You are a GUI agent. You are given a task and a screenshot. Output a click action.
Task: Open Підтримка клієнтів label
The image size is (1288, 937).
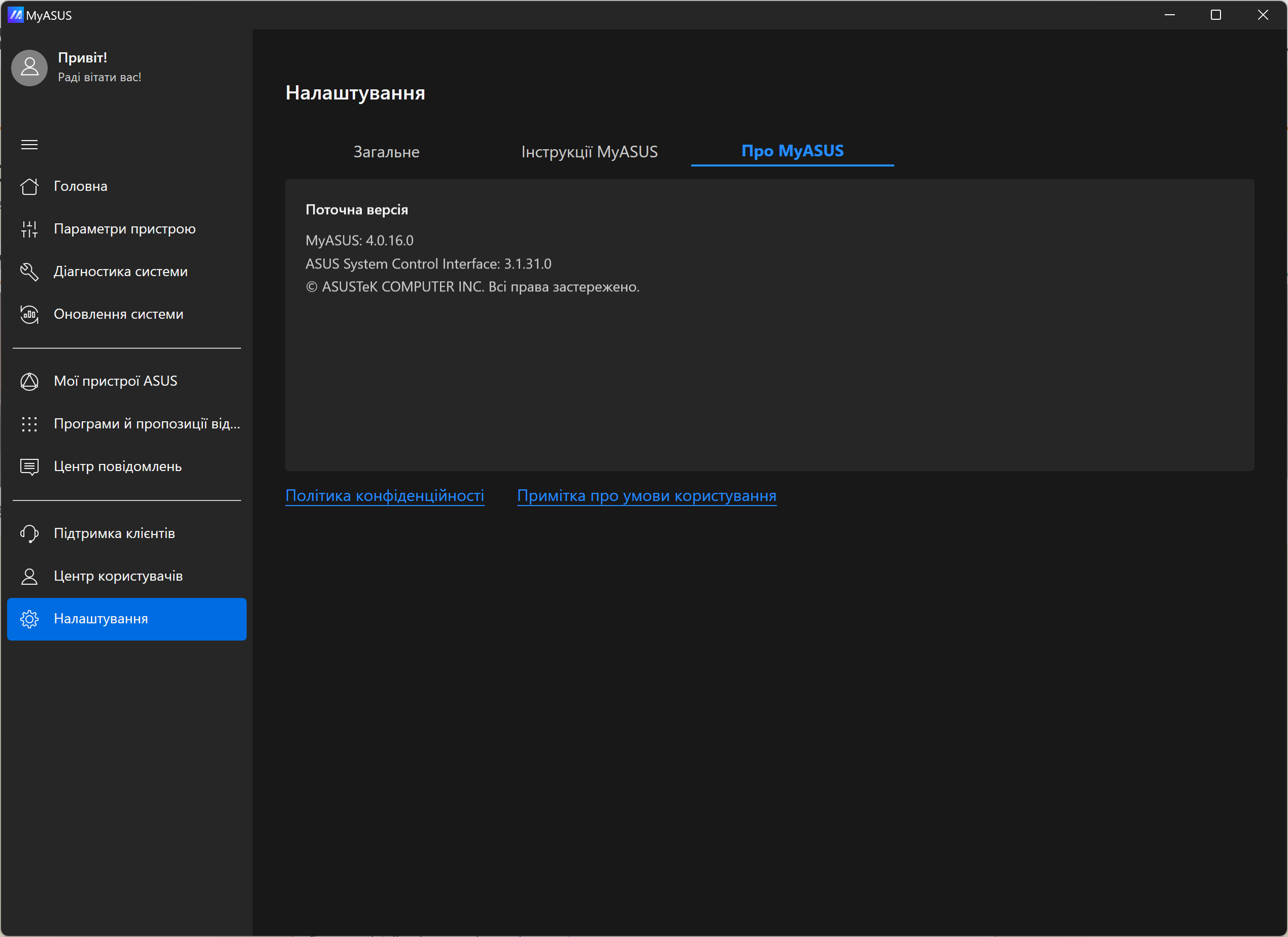click(115, 533)
